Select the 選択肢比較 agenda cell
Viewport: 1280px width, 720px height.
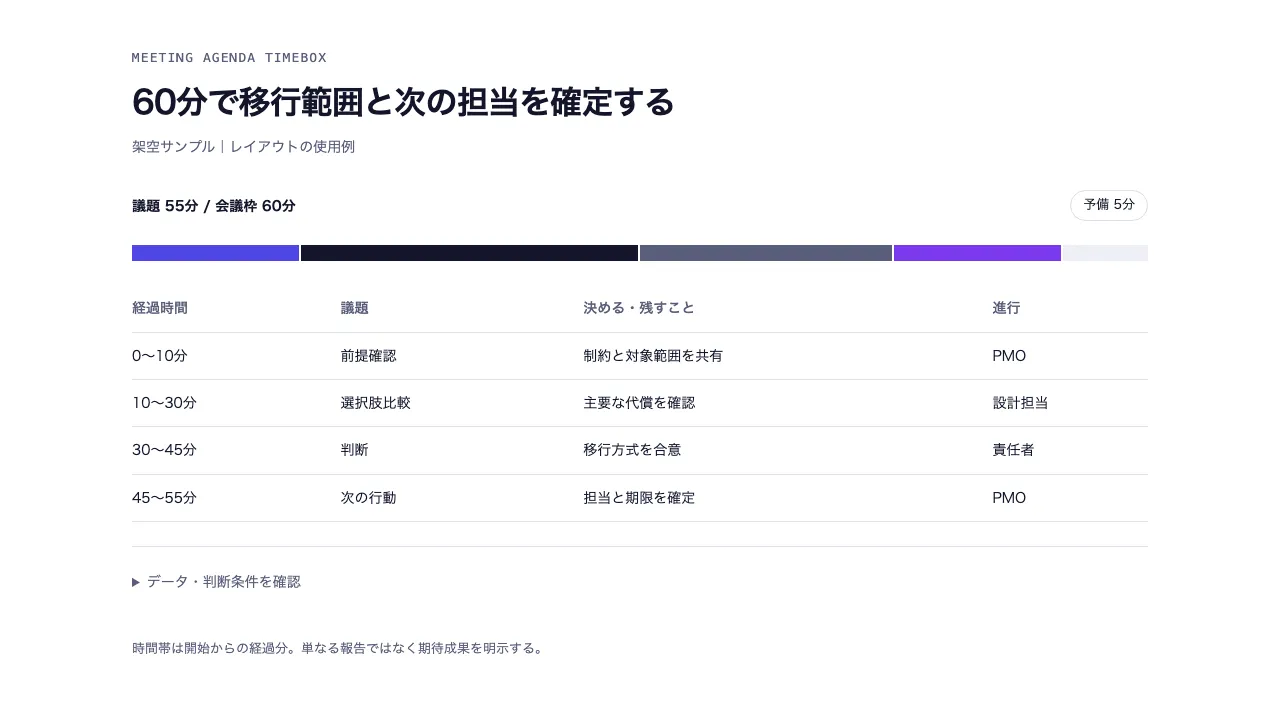376,403
